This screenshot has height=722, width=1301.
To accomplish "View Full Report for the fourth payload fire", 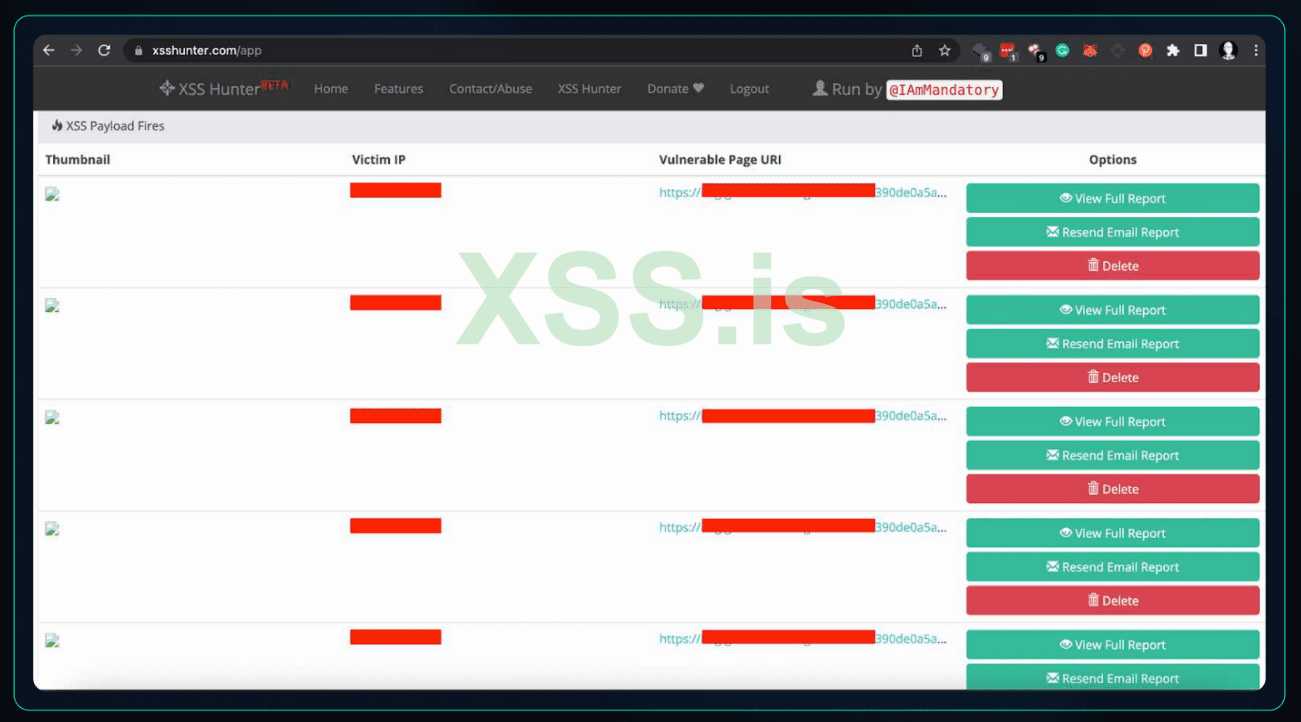I will click(x=1112, y=534).
